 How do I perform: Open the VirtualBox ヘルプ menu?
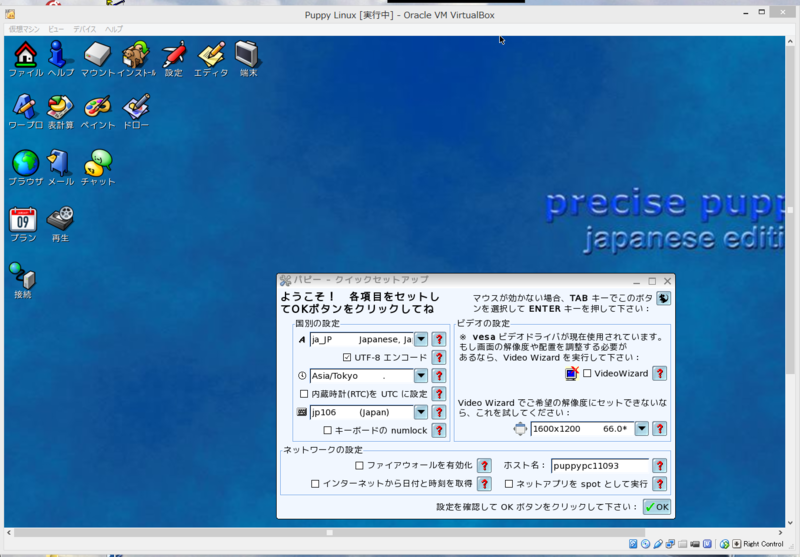pyautogui.click(x=114, y=29)
